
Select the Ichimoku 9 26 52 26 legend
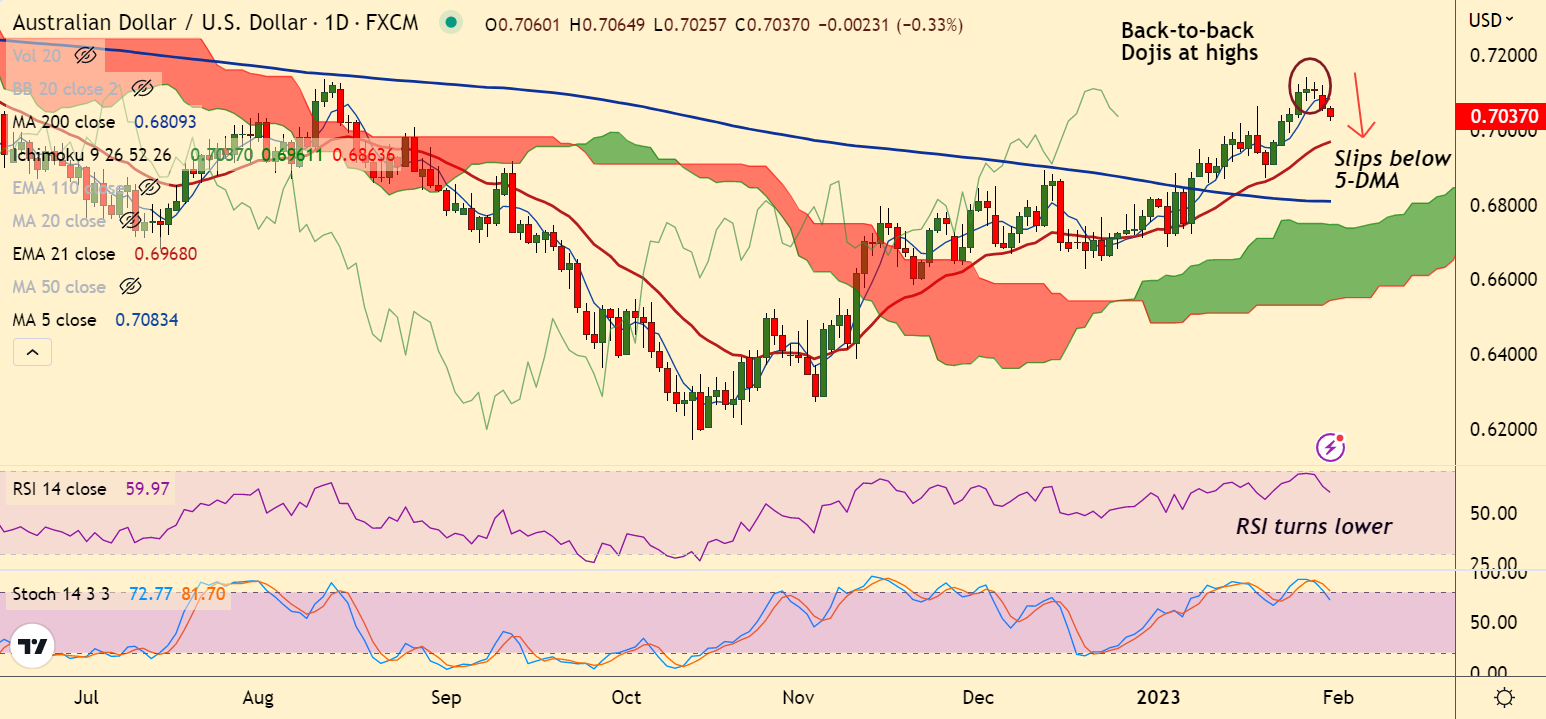coord(91,155)
